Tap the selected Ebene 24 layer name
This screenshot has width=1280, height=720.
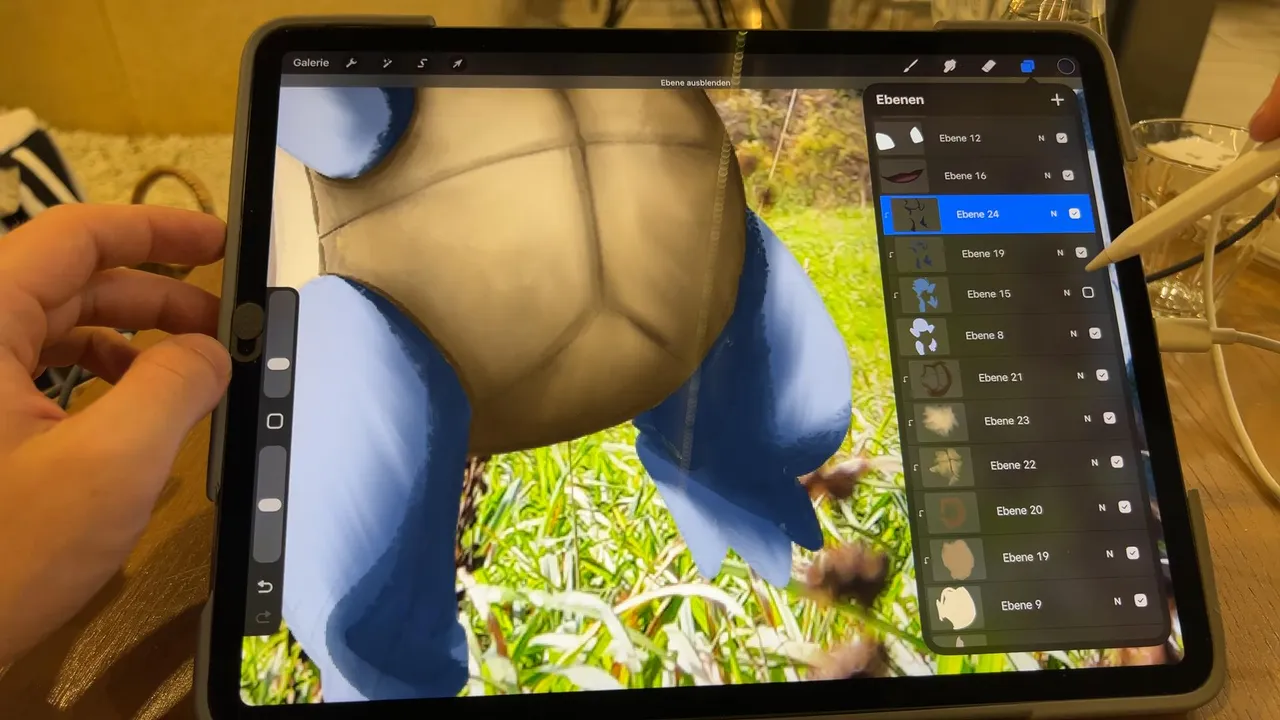pos(977,214)
